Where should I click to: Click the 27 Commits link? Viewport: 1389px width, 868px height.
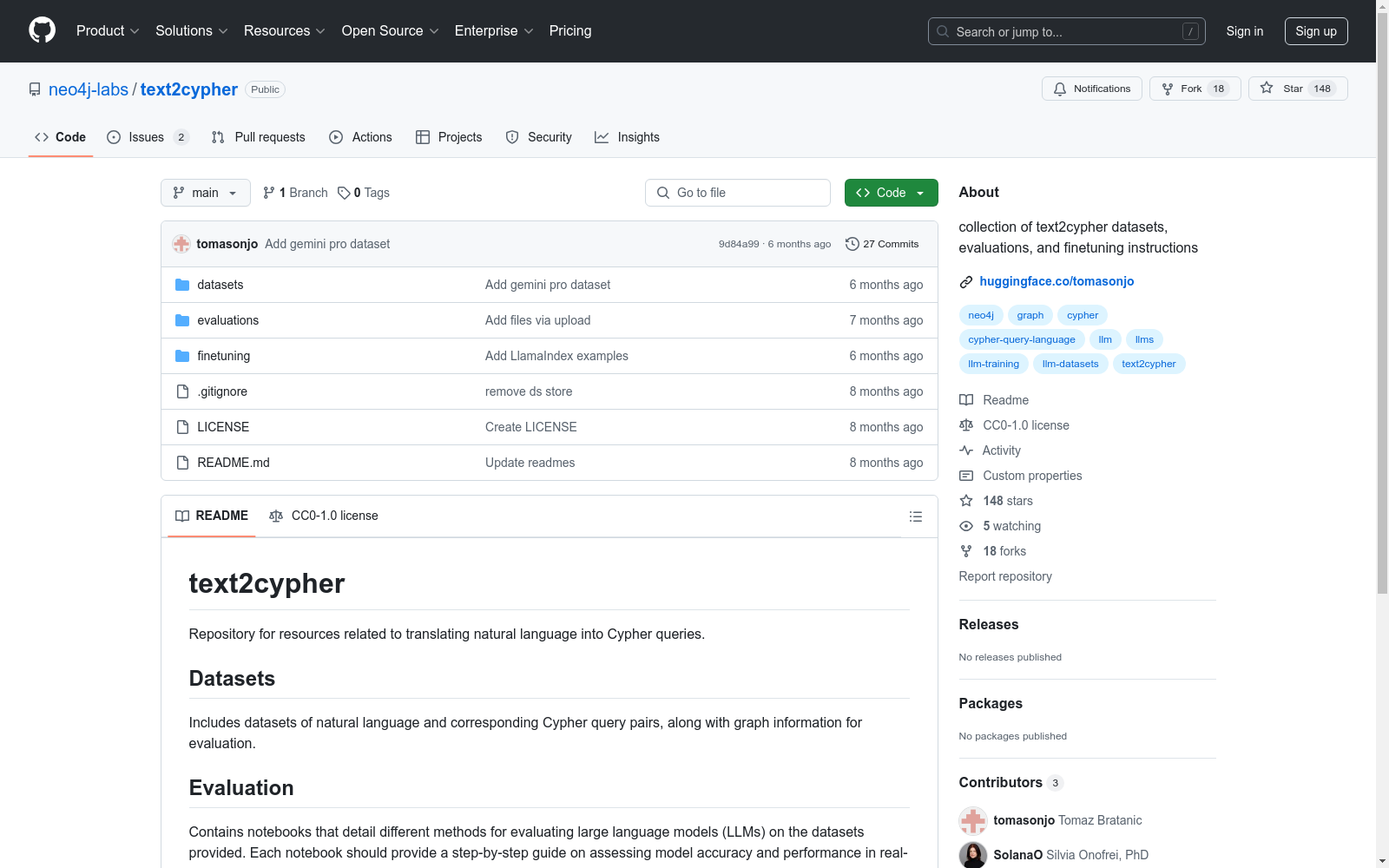(882, 244)
